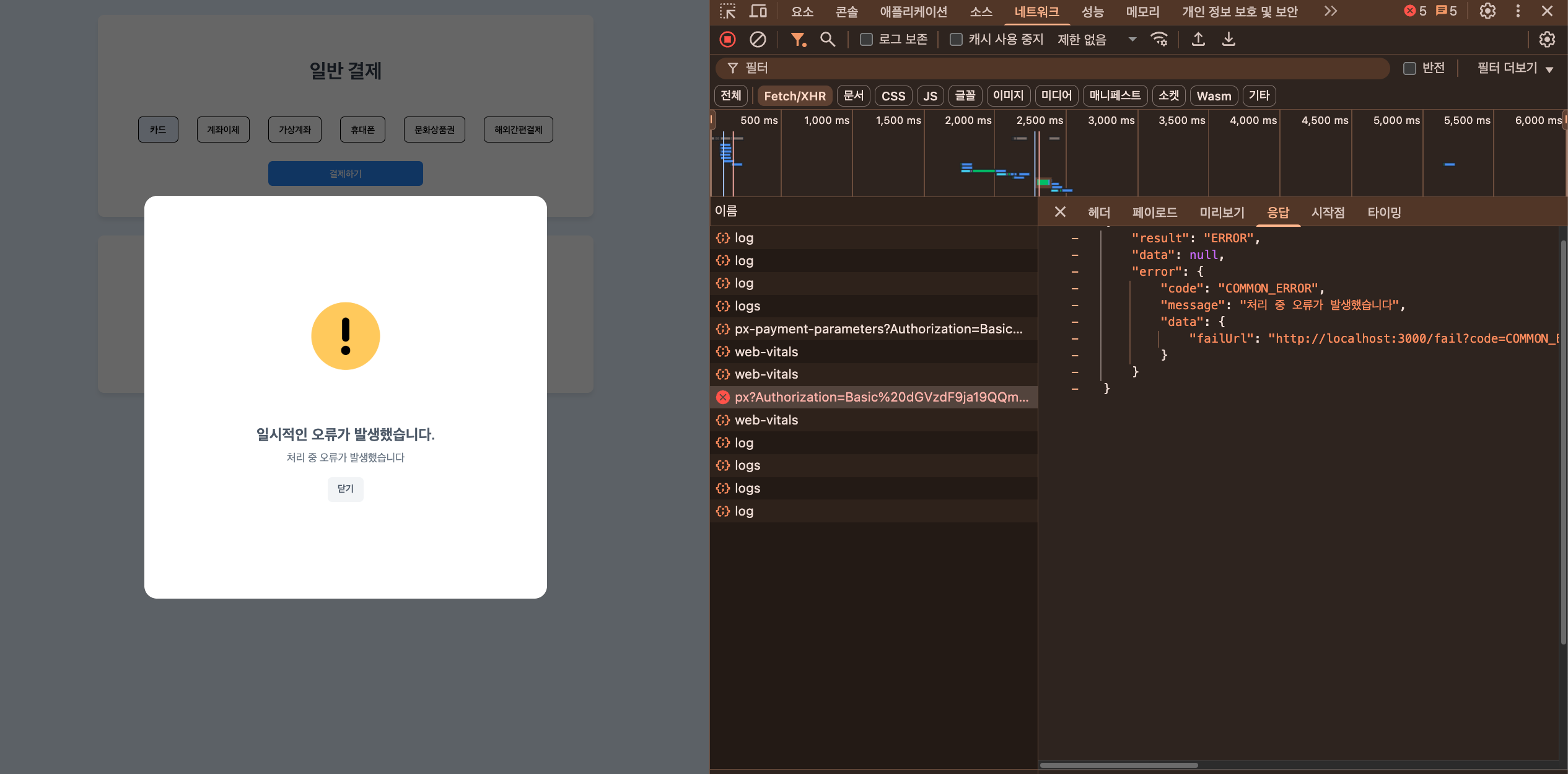The width and height of the screenshot is (1568, 774).
Task: Open network panel settings gear
Action: (1547, 40)
